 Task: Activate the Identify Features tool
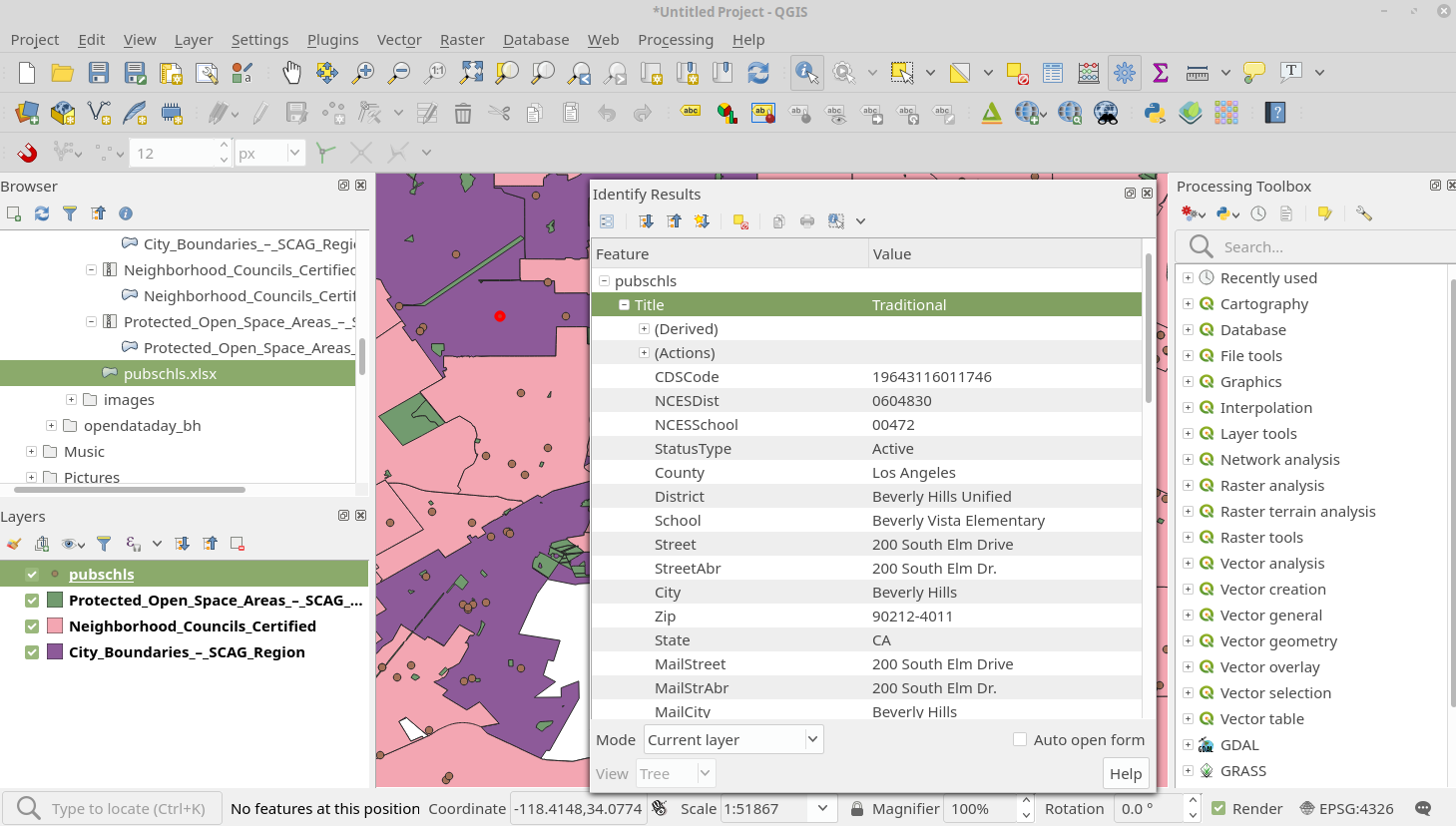pyautogui.click(x=806, y=73)
